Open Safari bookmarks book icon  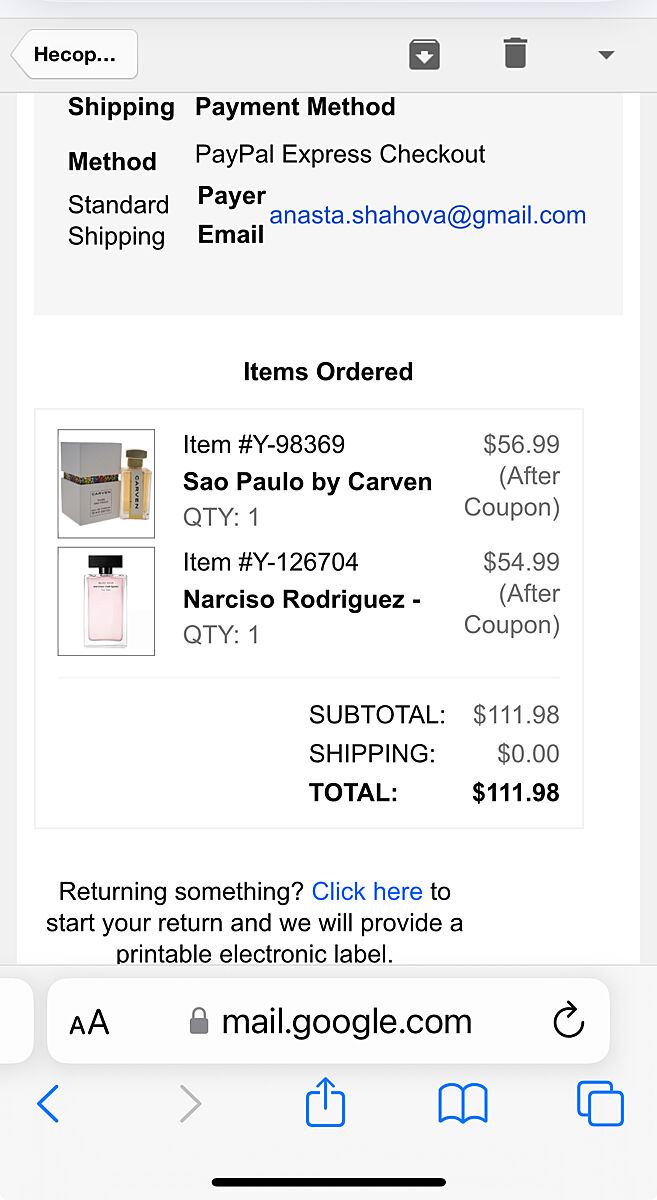click(x=463, y=1104)
